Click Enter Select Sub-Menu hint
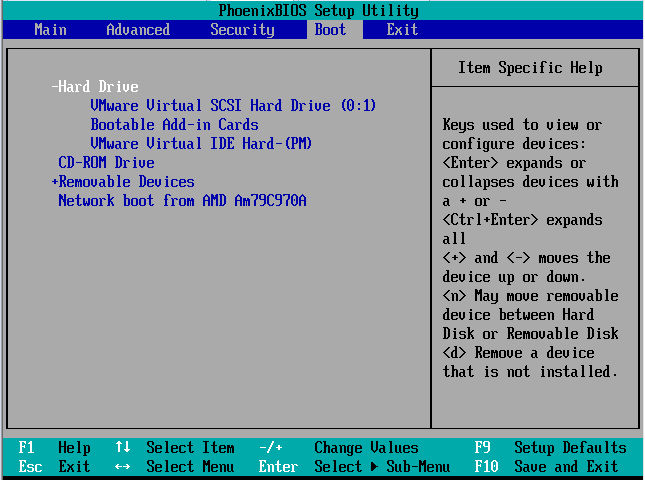 [x=354, y=466]
